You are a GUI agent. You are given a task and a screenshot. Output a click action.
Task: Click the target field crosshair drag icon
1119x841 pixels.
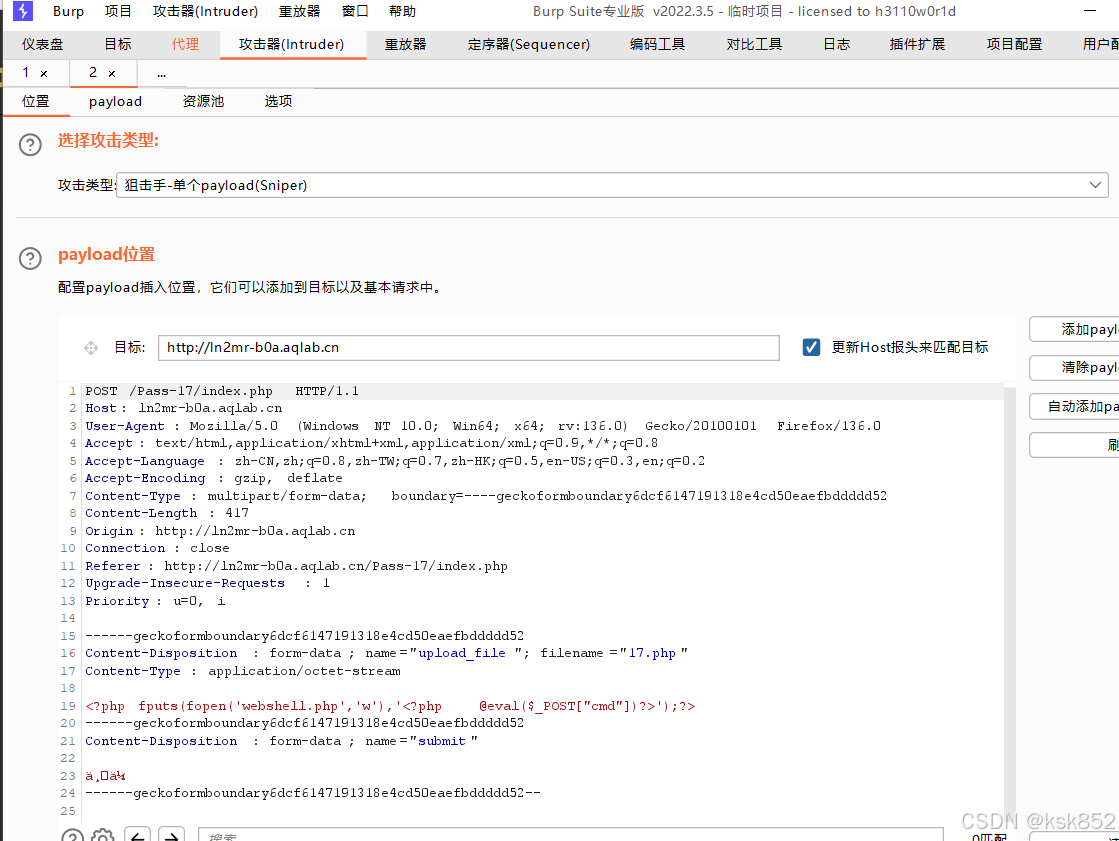tap(91, 348)
